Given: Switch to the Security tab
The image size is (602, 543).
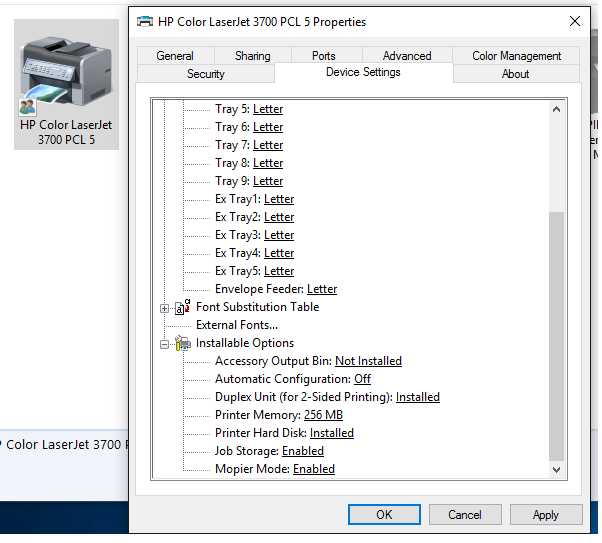Looking at the screenshot, I should click(206, 74).
